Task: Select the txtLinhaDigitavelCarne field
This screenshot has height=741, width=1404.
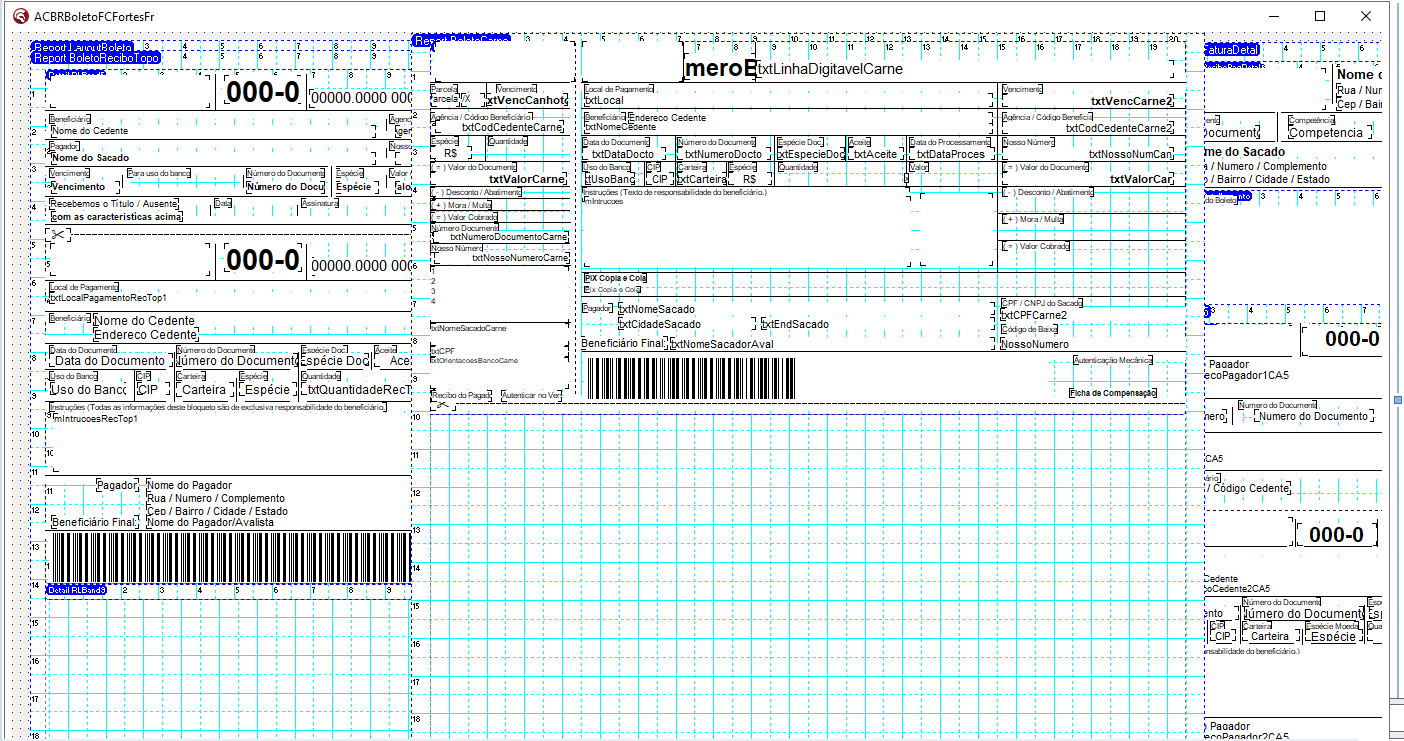Action: [x=831, y=69]
